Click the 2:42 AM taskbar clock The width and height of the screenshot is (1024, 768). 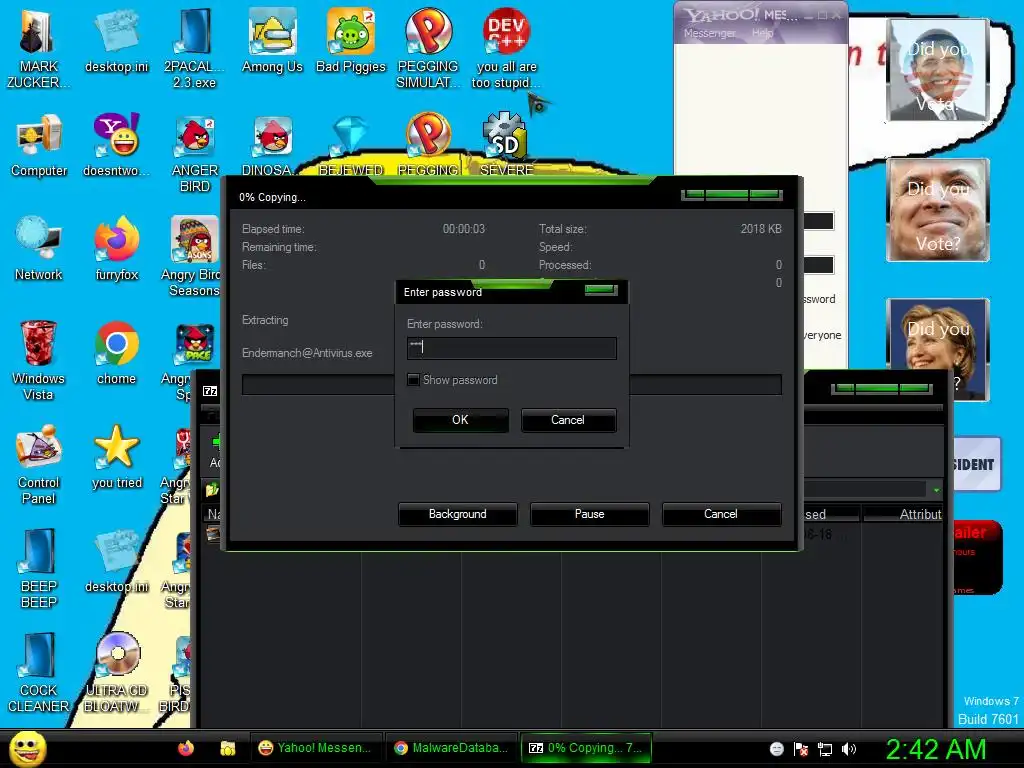coord(936,749)
